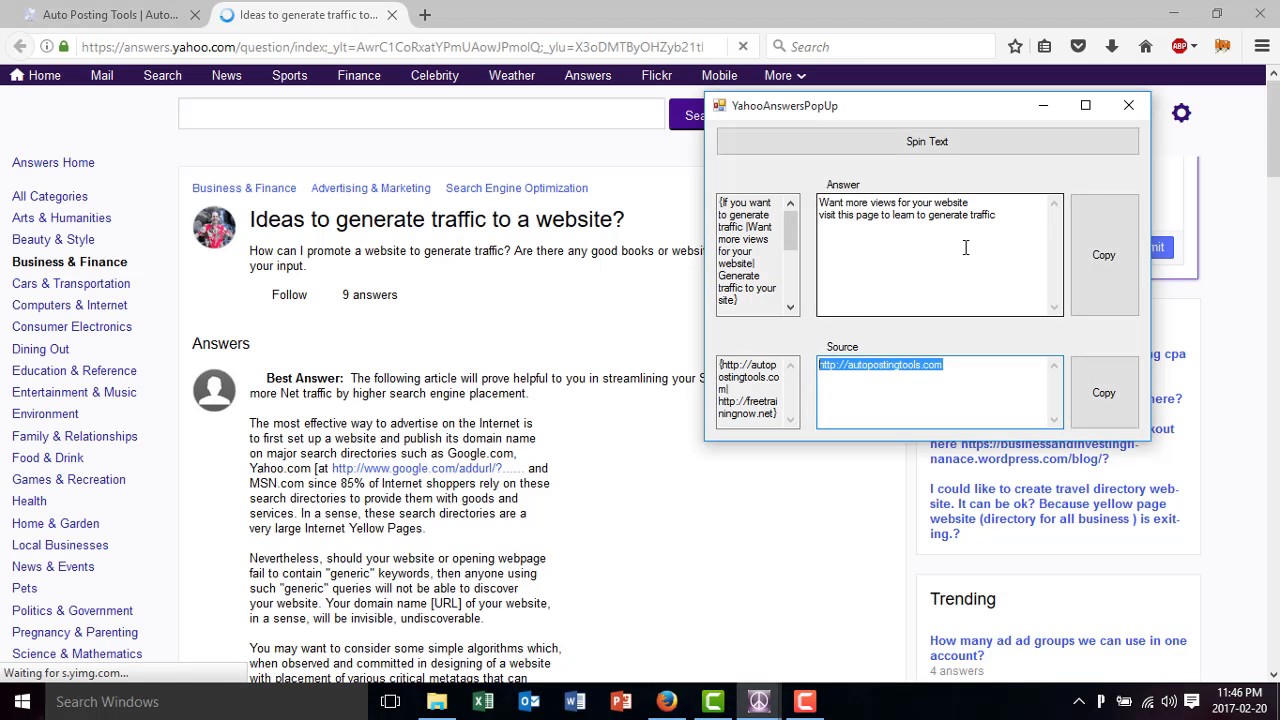The width and height of the screenshot is (1280, 720).
Task: Open Flickr in Yahoo navigation bar
Action: coord(657,75)
